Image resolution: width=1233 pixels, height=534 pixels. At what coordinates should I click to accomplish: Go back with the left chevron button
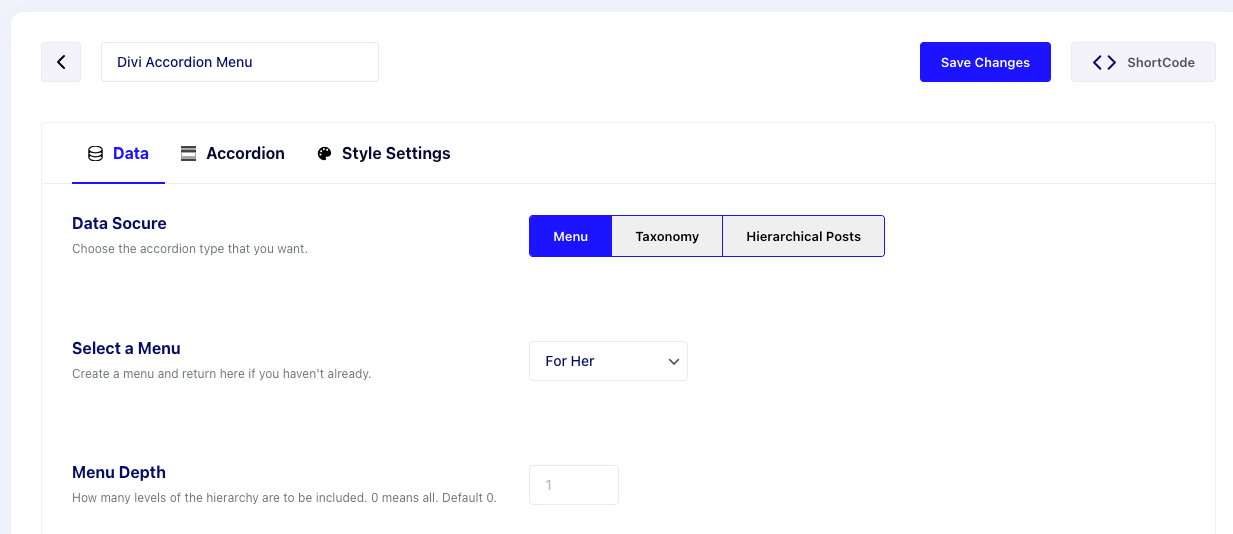(61, 62)
